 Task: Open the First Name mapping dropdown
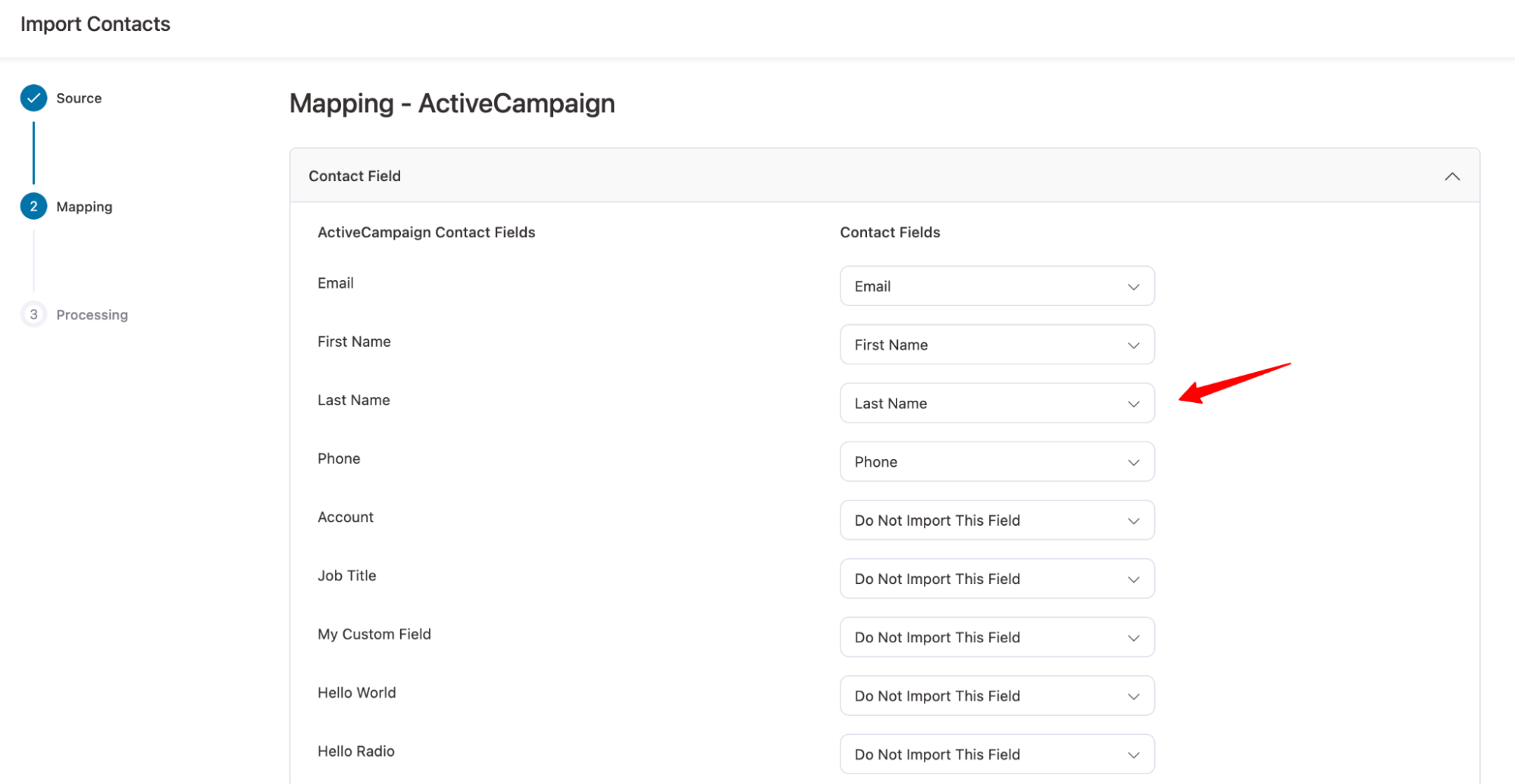coord(996,345)
